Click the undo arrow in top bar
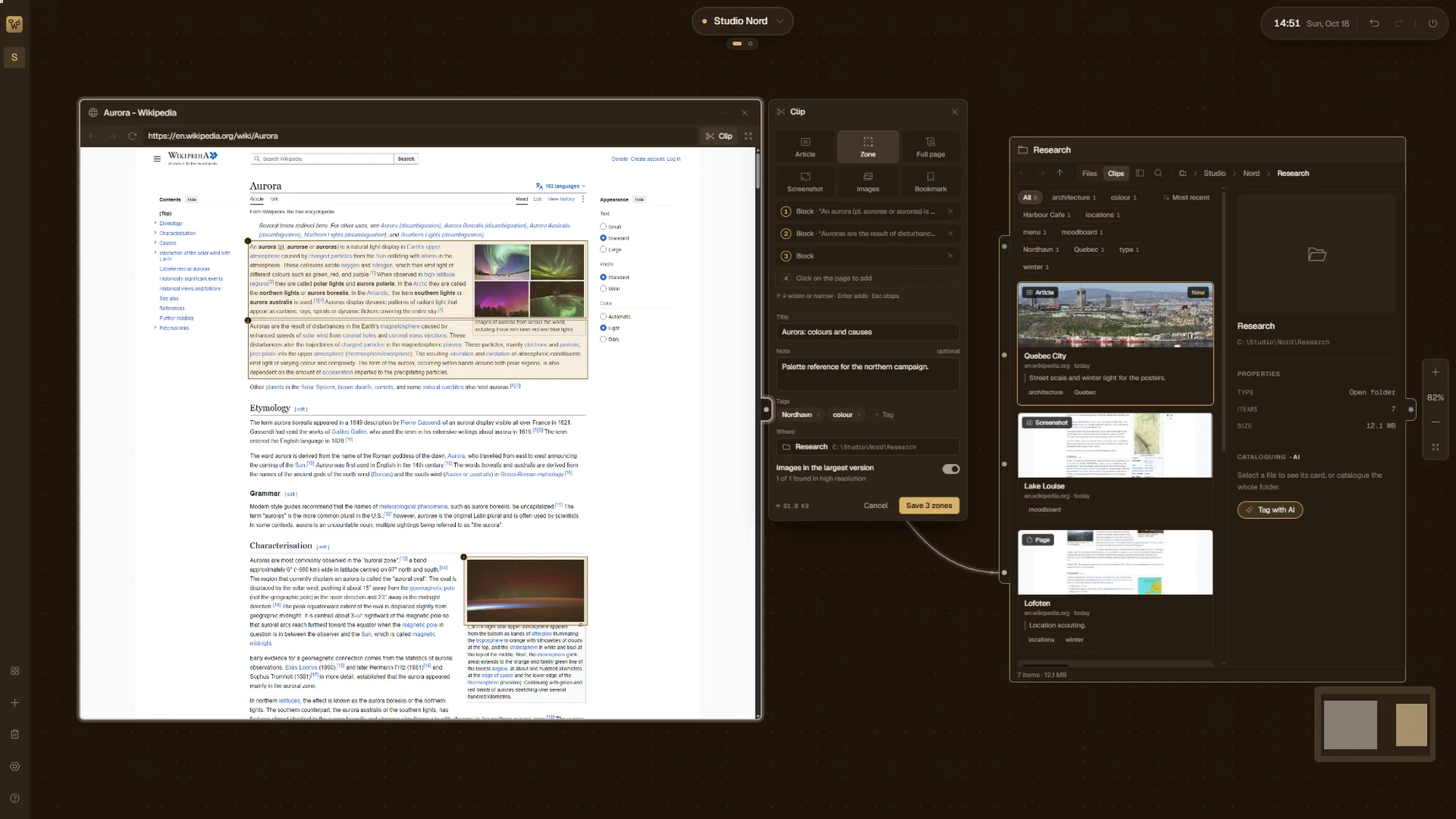 1374,23
